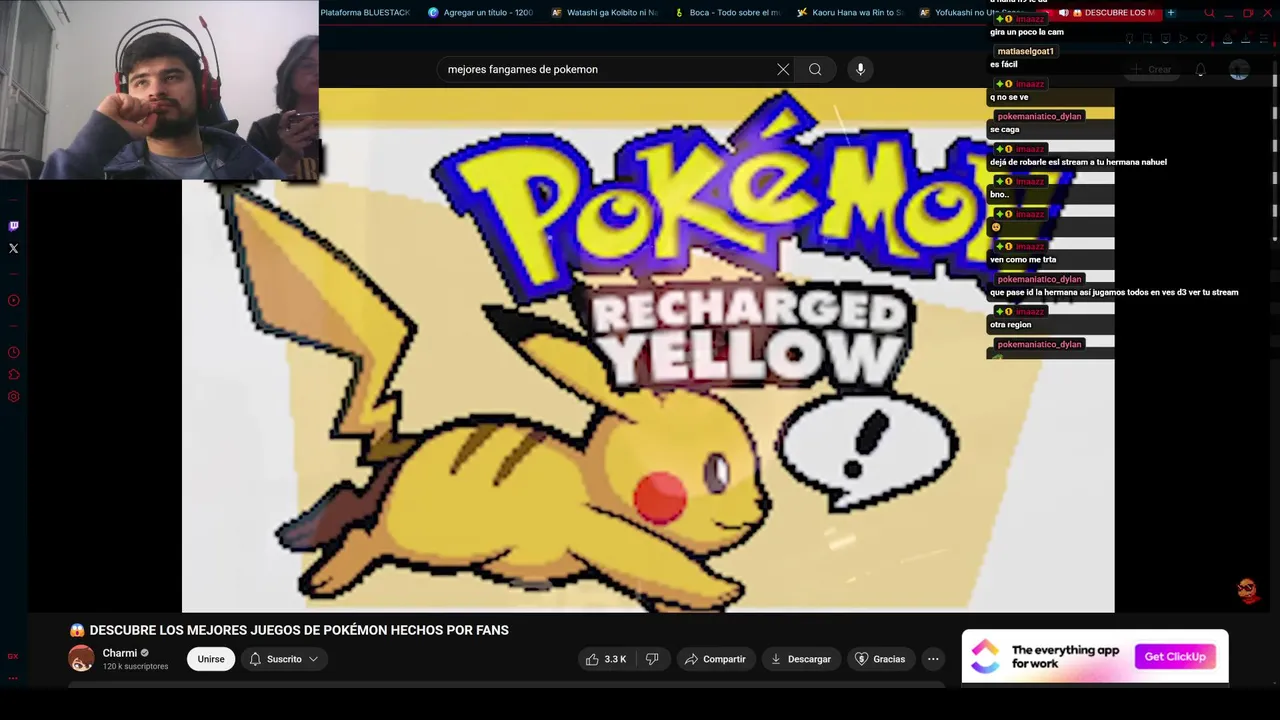Expand the Suscrito notification dropdown
Image resolution: width=1280 pixels, height=720 pixels.
[284, 659]
